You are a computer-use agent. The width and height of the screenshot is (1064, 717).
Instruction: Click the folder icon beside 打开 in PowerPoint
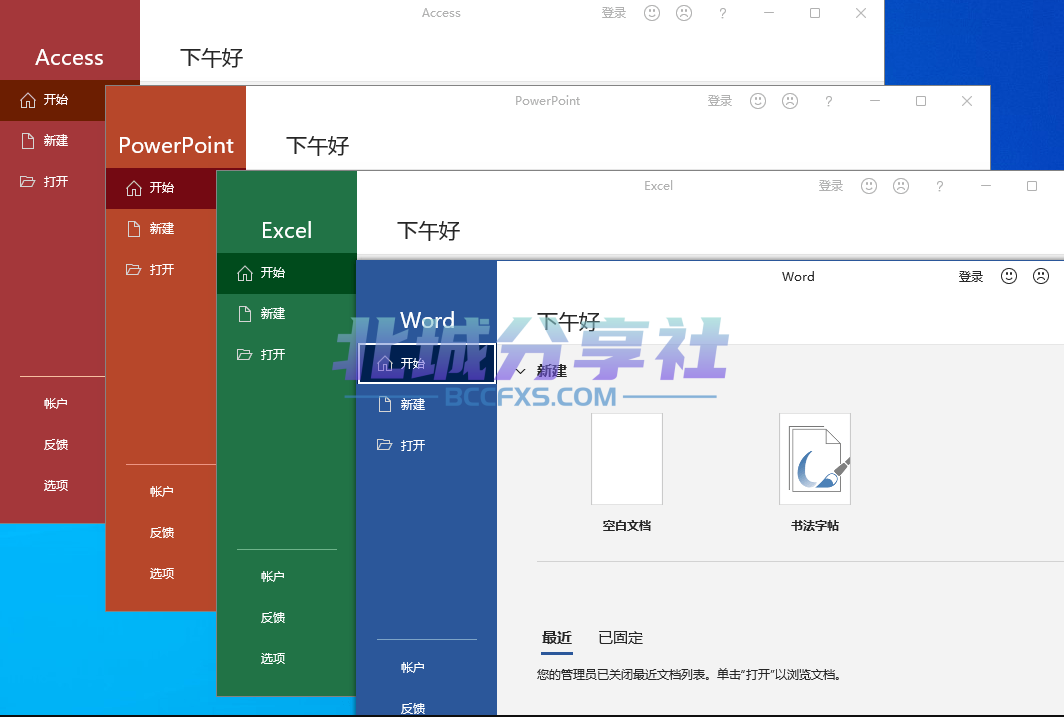pyautogui.click(x=134, y=270)
